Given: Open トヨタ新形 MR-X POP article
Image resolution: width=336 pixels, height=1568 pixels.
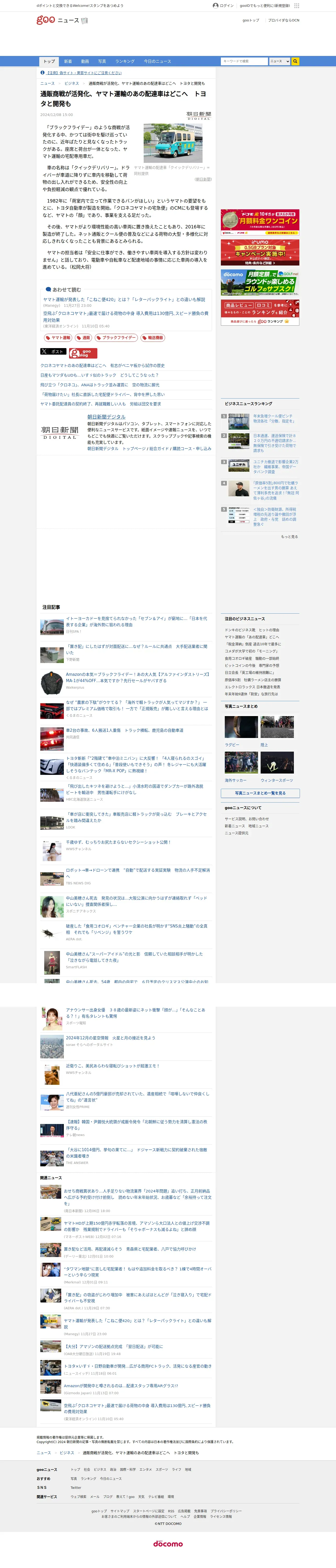Looking at the screenshot, I should tap(137, 764).
